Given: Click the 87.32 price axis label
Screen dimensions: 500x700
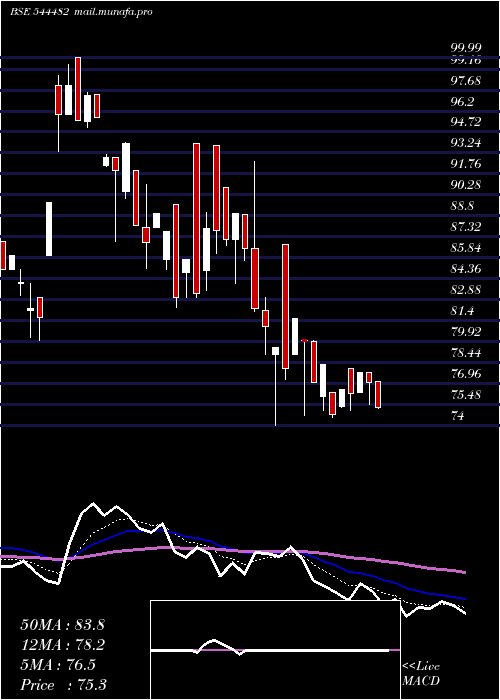Looking at the screenshot, I should tap(466, 227).
